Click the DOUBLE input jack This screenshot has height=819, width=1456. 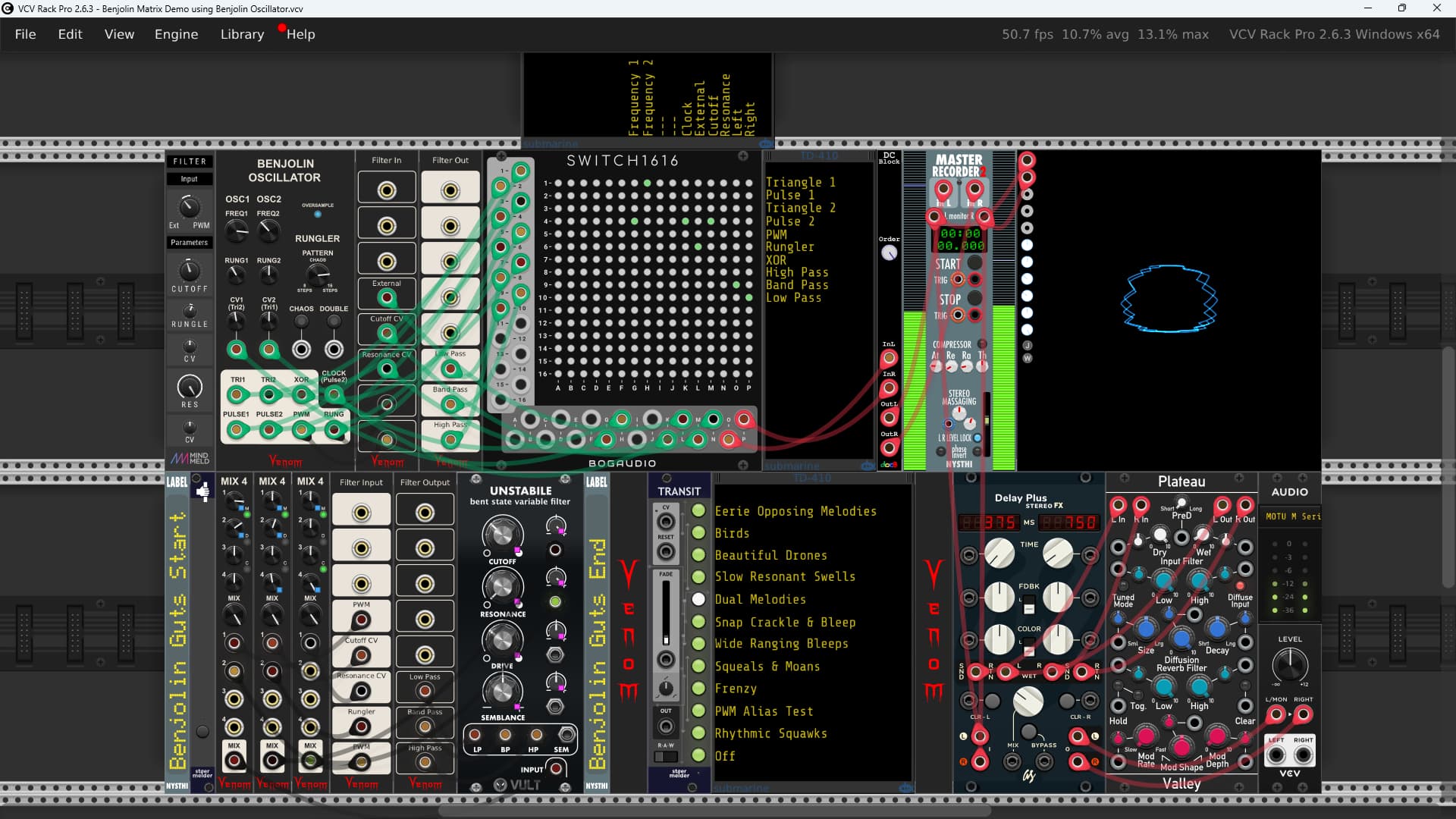tap(334, 350)
